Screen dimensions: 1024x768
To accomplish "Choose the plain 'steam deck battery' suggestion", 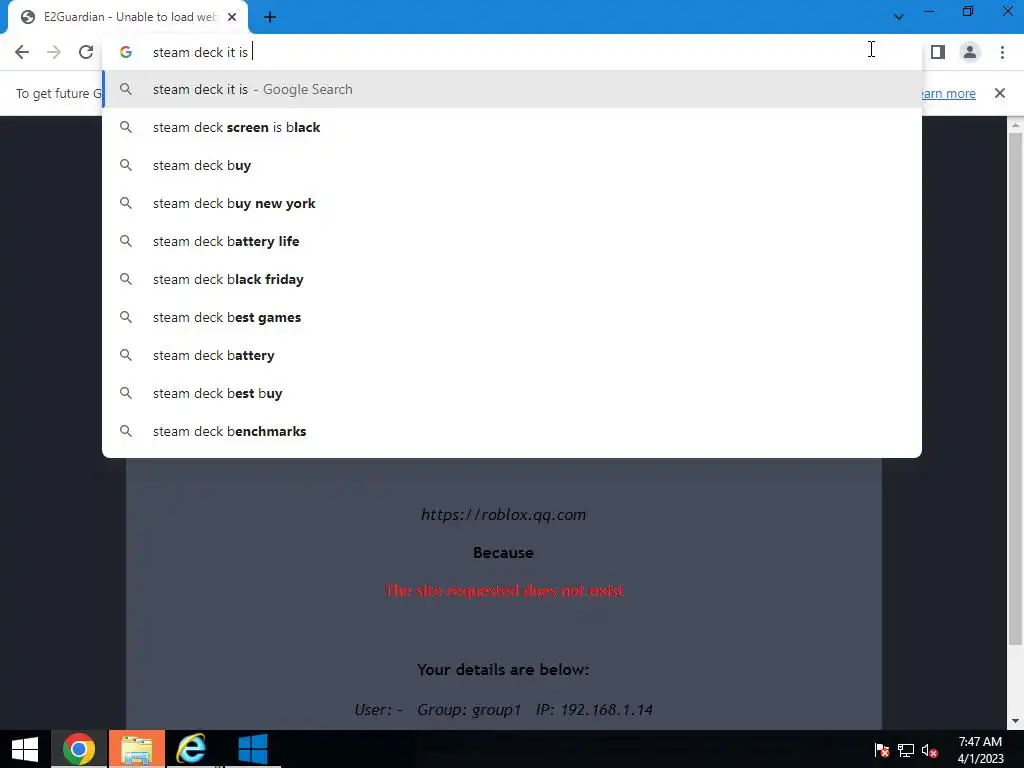I will click(512, 355).
